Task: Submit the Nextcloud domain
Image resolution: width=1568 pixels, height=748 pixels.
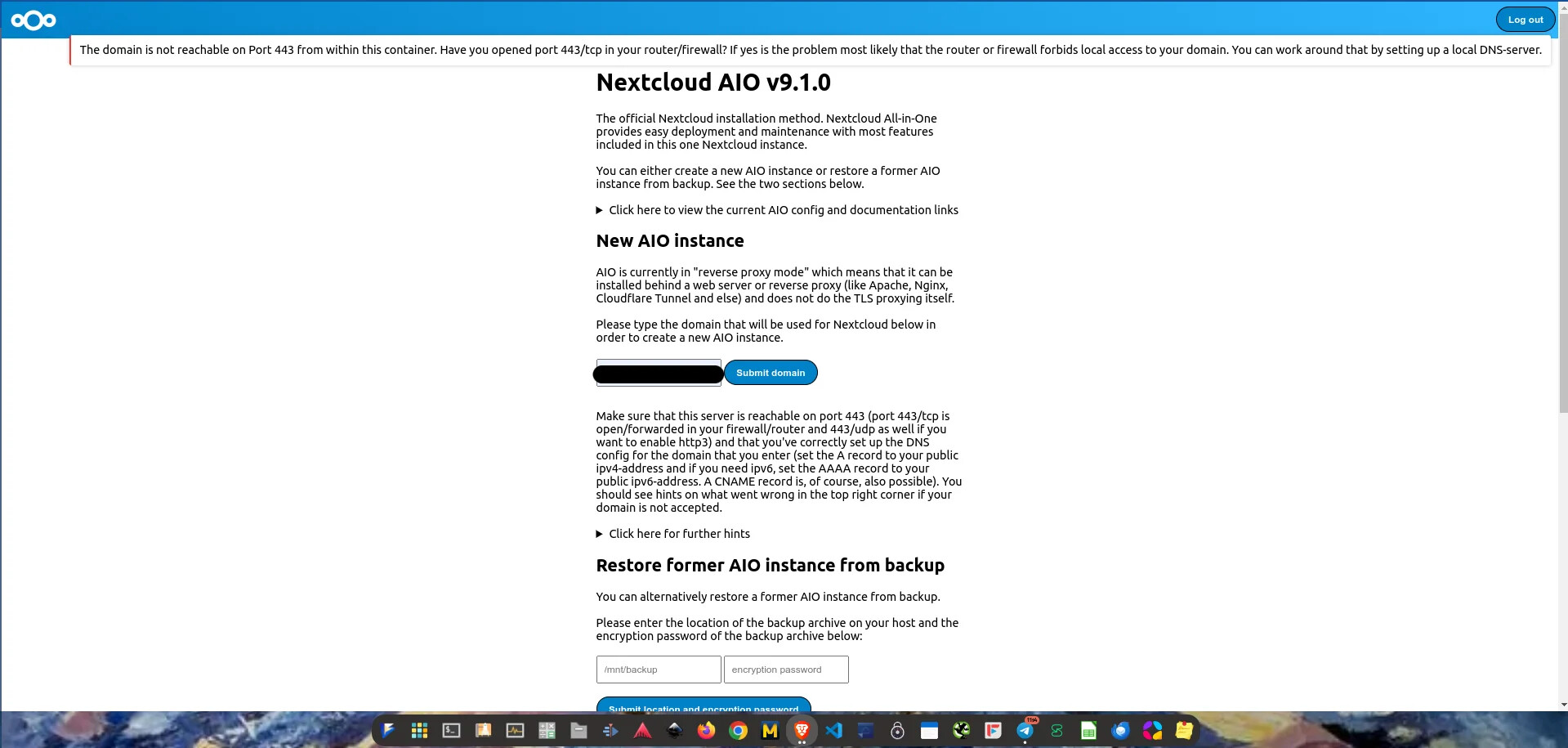Action: pyautogui.click(x=771, y=373)
